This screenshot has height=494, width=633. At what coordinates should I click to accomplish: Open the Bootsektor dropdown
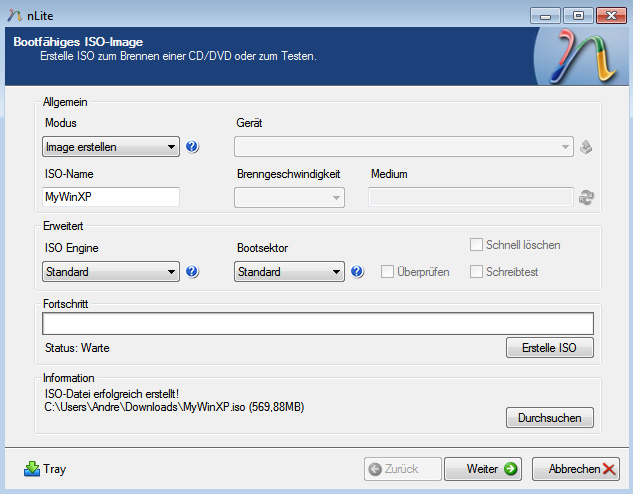[x=289, y=271]
